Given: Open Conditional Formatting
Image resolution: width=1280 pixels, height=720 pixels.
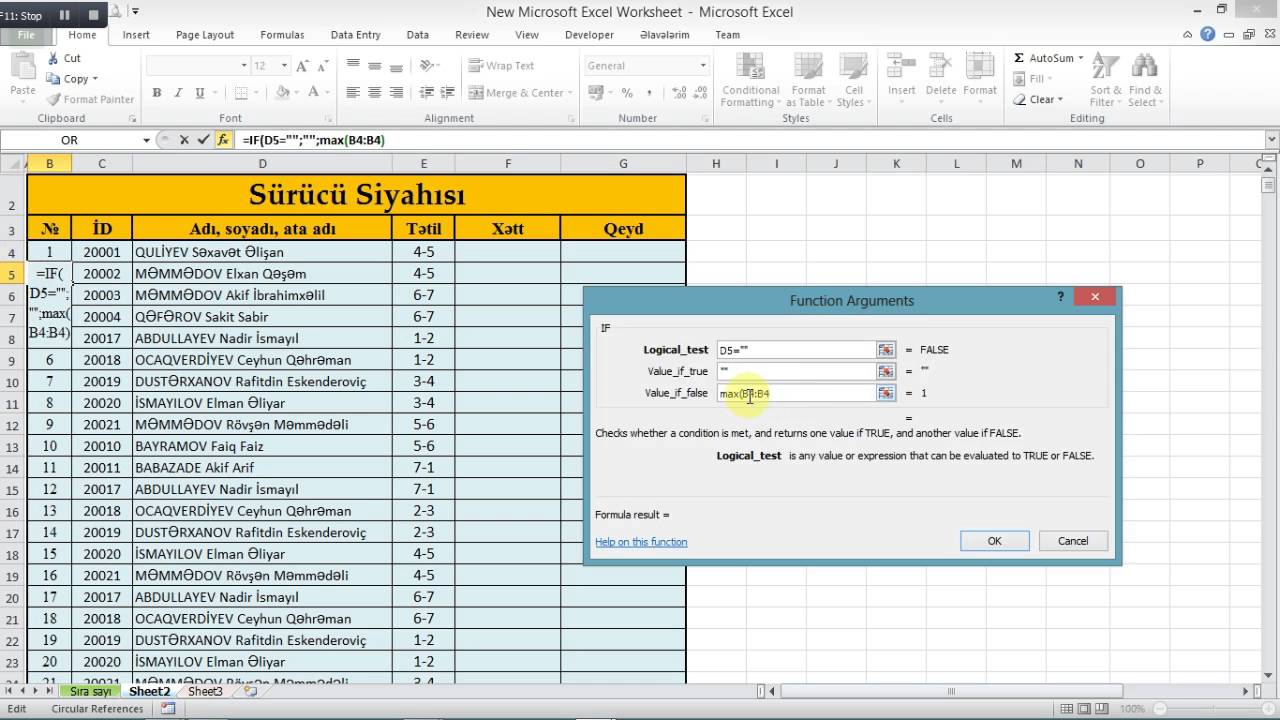Looking at the screenshot, I should (751, 79).
